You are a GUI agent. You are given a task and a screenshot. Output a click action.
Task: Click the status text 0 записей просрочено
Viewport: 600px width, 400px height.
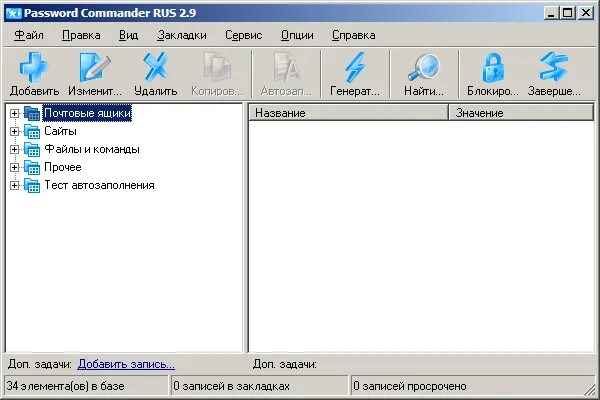tap(409, 386)
